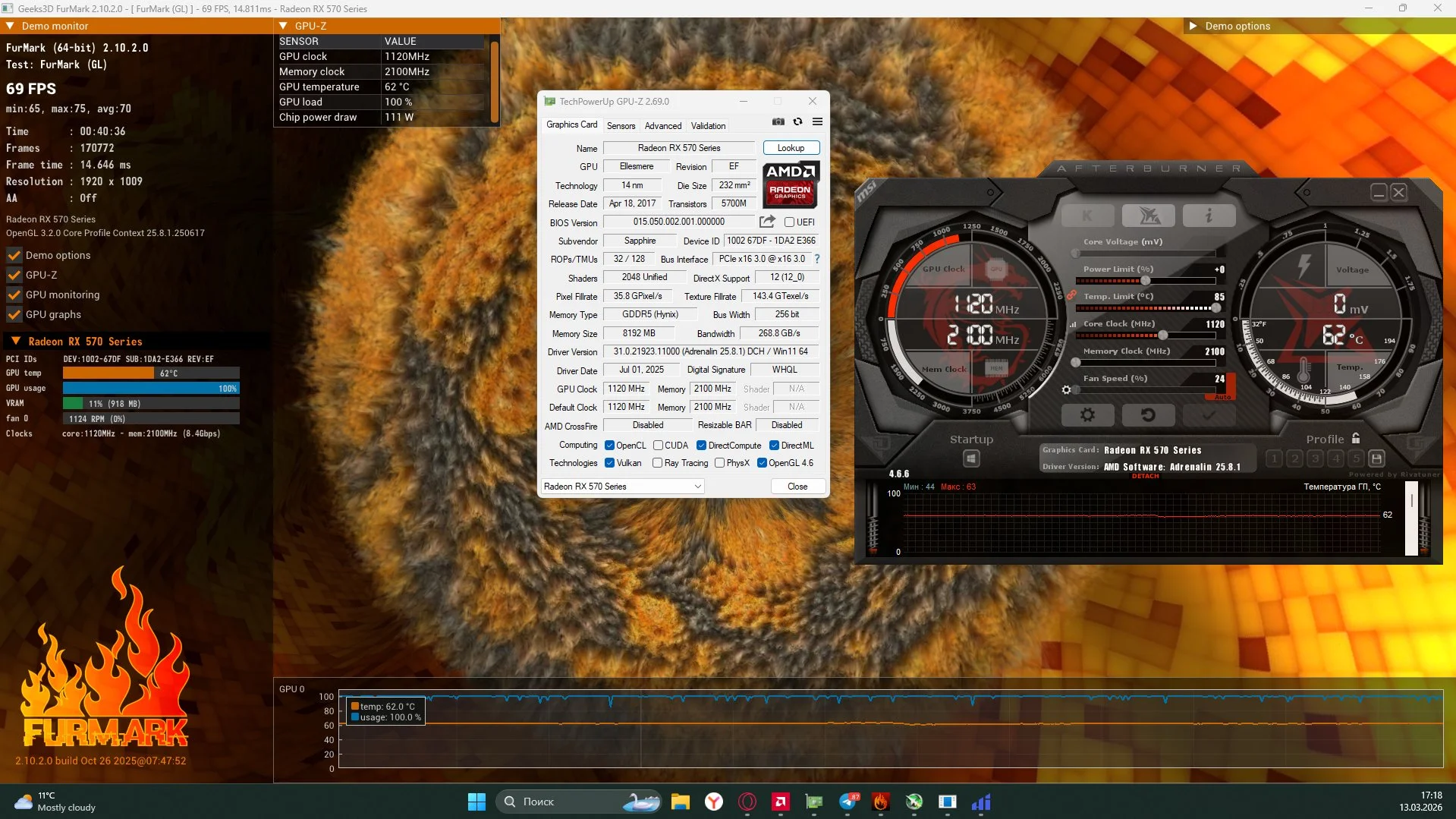
Task: Toggle Vulkan checkbox in GPU-Z
Action: (x=609, y=463)
